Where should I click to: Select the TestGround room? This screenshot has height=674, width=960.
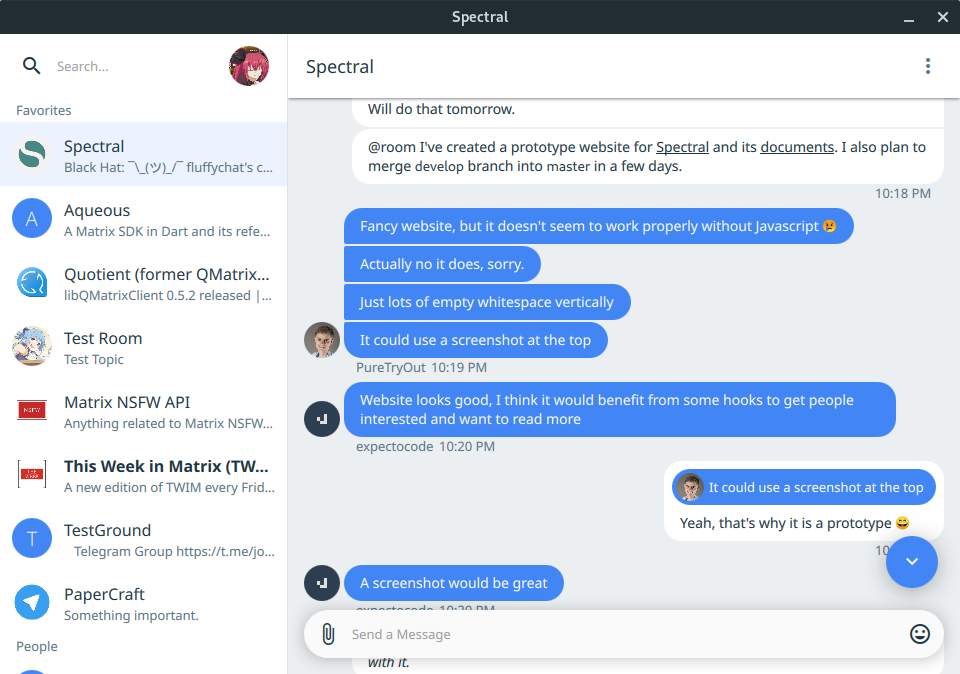[144, 539]
